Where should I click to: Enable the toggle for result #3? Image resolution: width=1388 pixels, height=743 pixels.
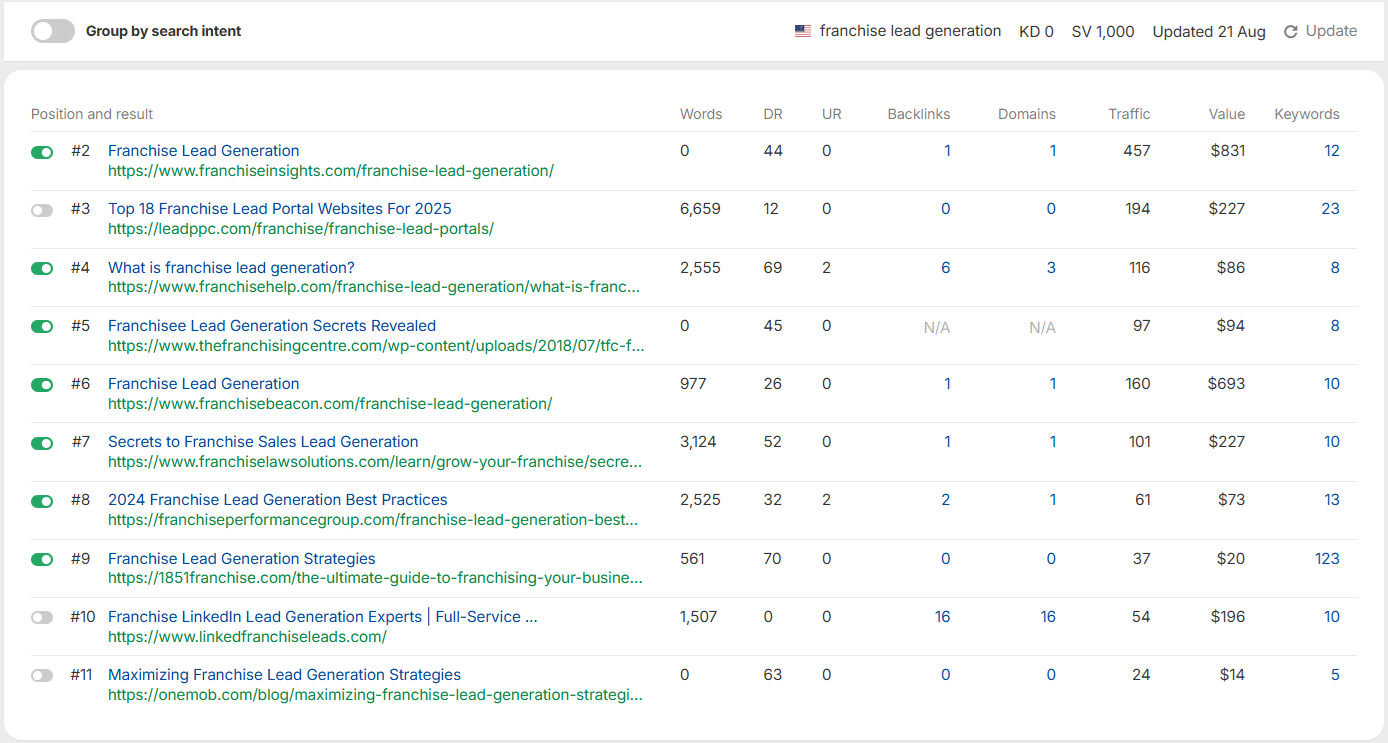(x=42, y=210)
